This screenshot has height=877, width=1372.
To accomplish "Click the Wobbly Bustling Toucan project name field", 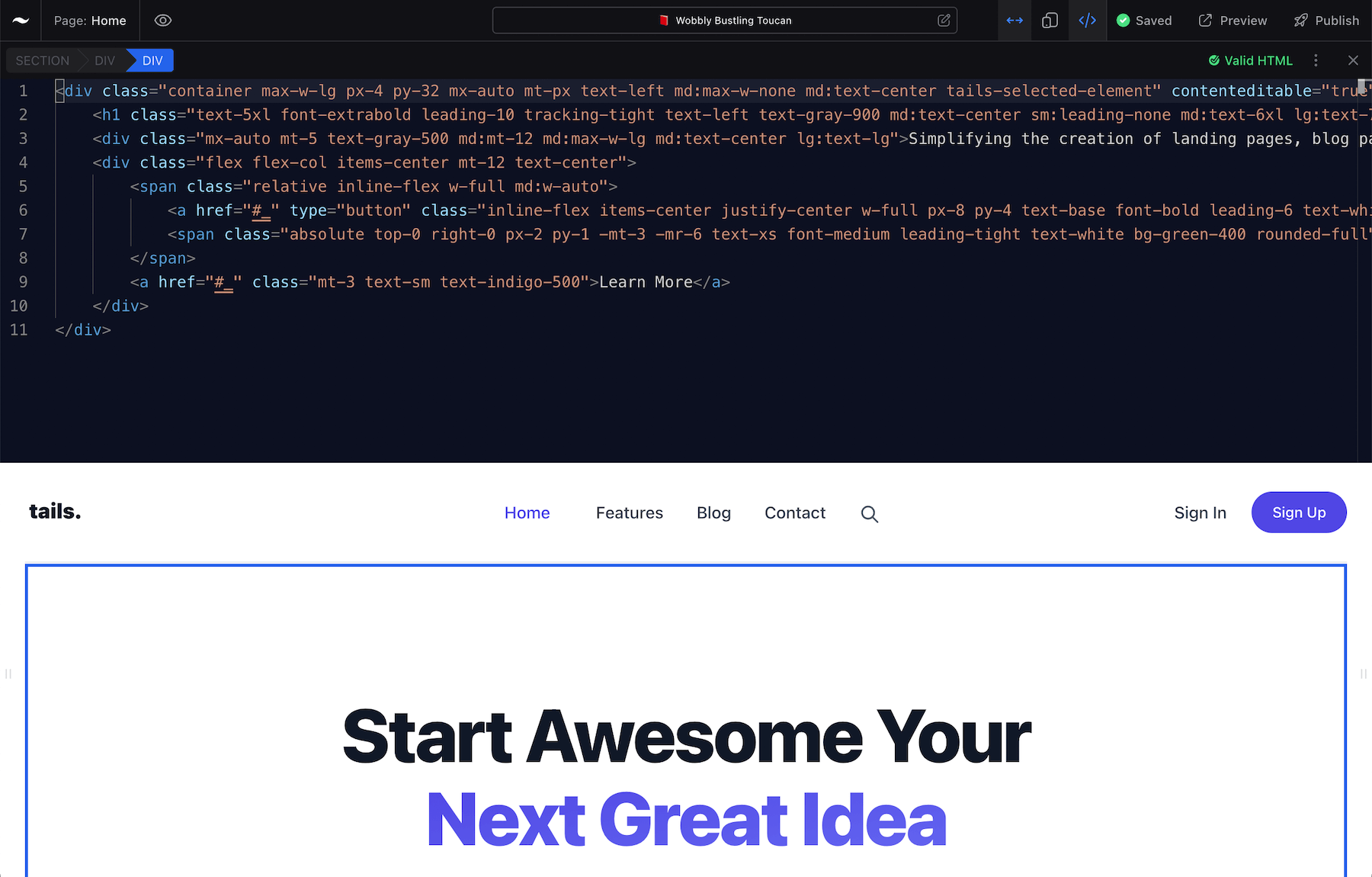I will [x=725, y=21].
